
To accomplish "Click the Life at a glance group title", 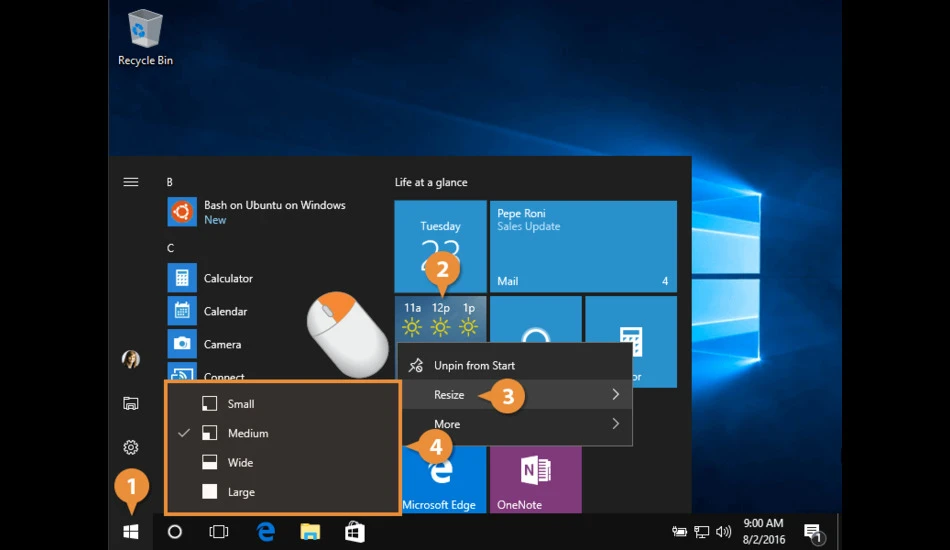I will click(431, 182).
